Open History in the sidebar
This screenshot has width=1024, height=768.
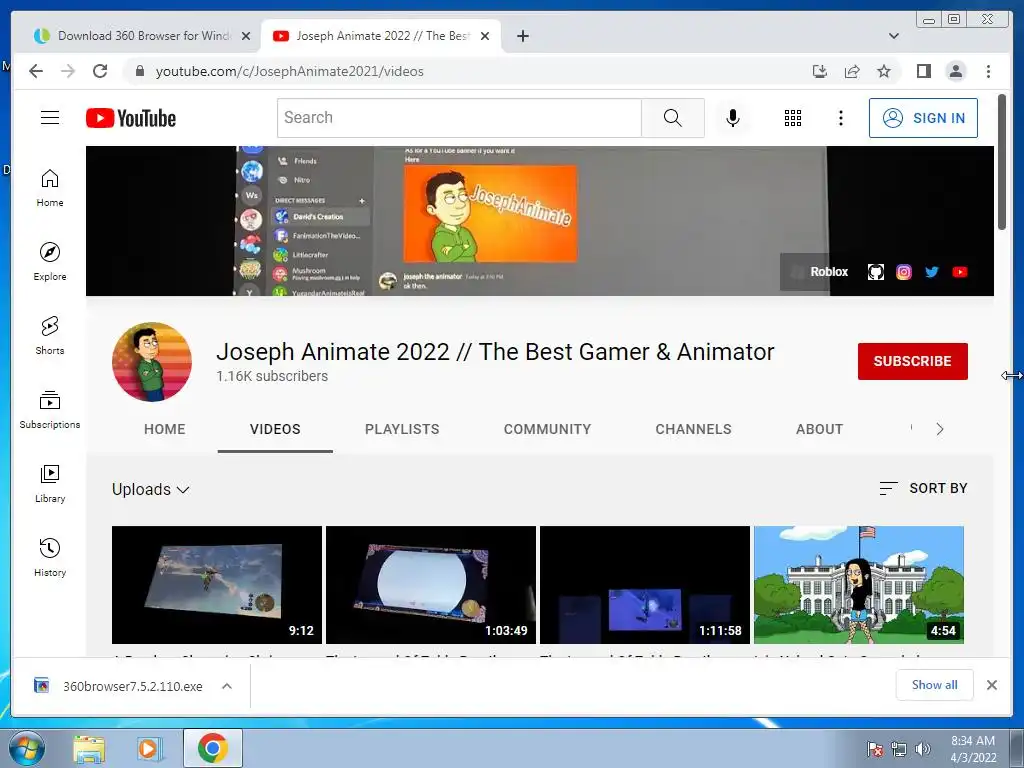[50, 557]
